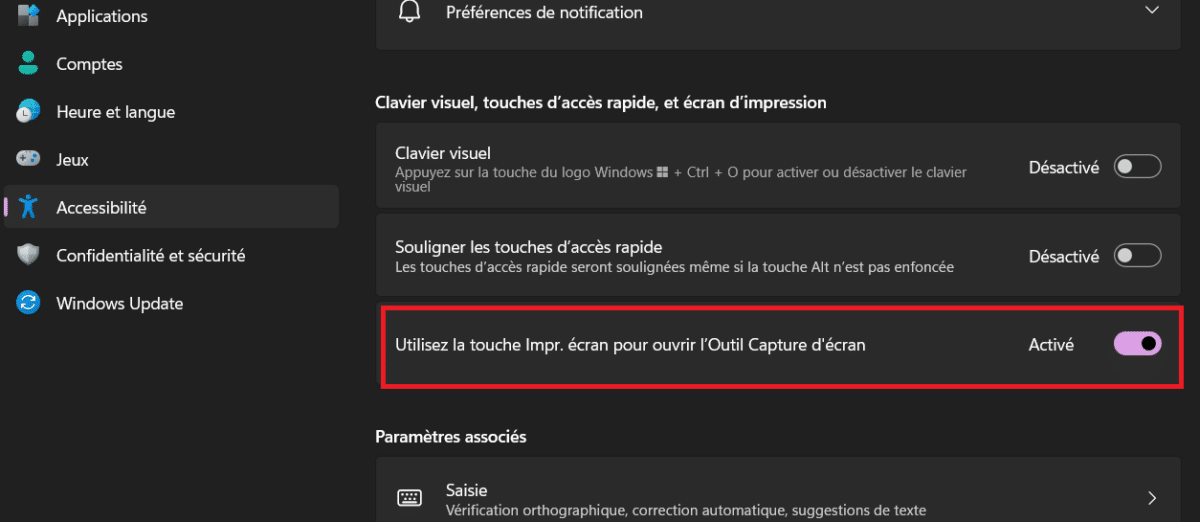1200x522 pixels.
Task: Open Confidentialité et sécurité shield icon
Action: point(28,255)
